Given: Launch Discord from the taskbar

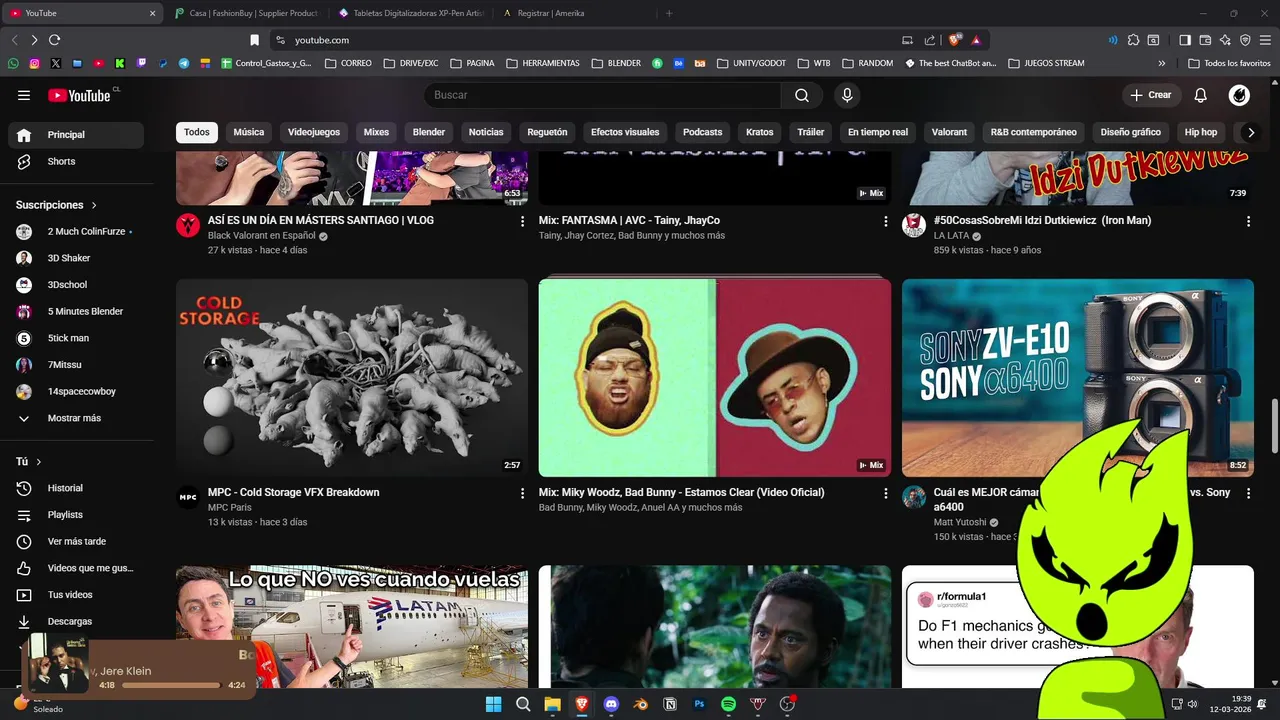Looking at the screenshot, I should tap(611, 704).
